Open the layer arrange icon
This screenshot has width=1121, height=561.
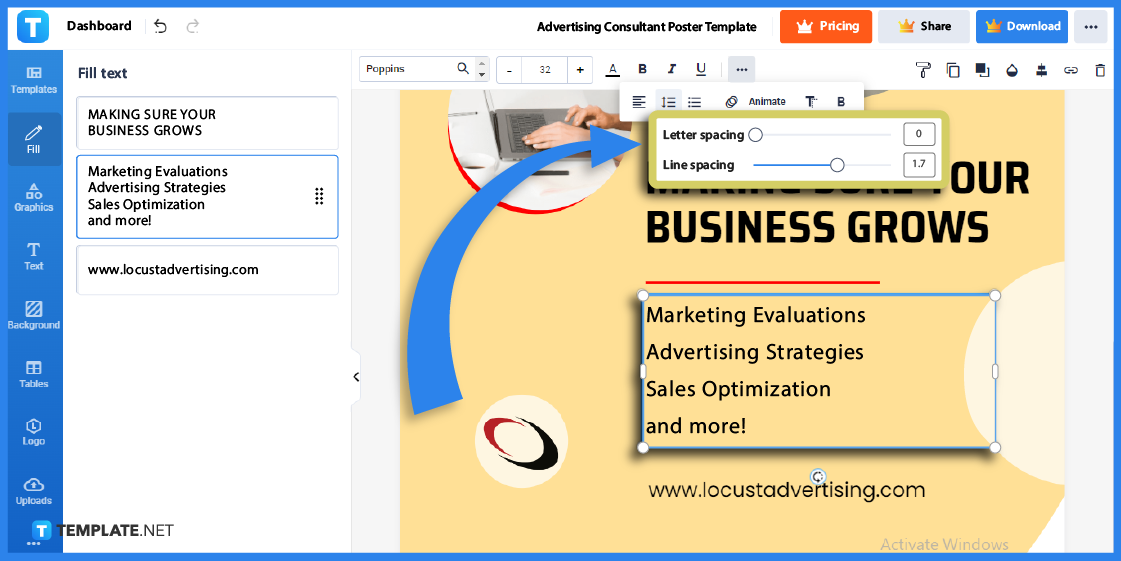click(x=982, y=70)
